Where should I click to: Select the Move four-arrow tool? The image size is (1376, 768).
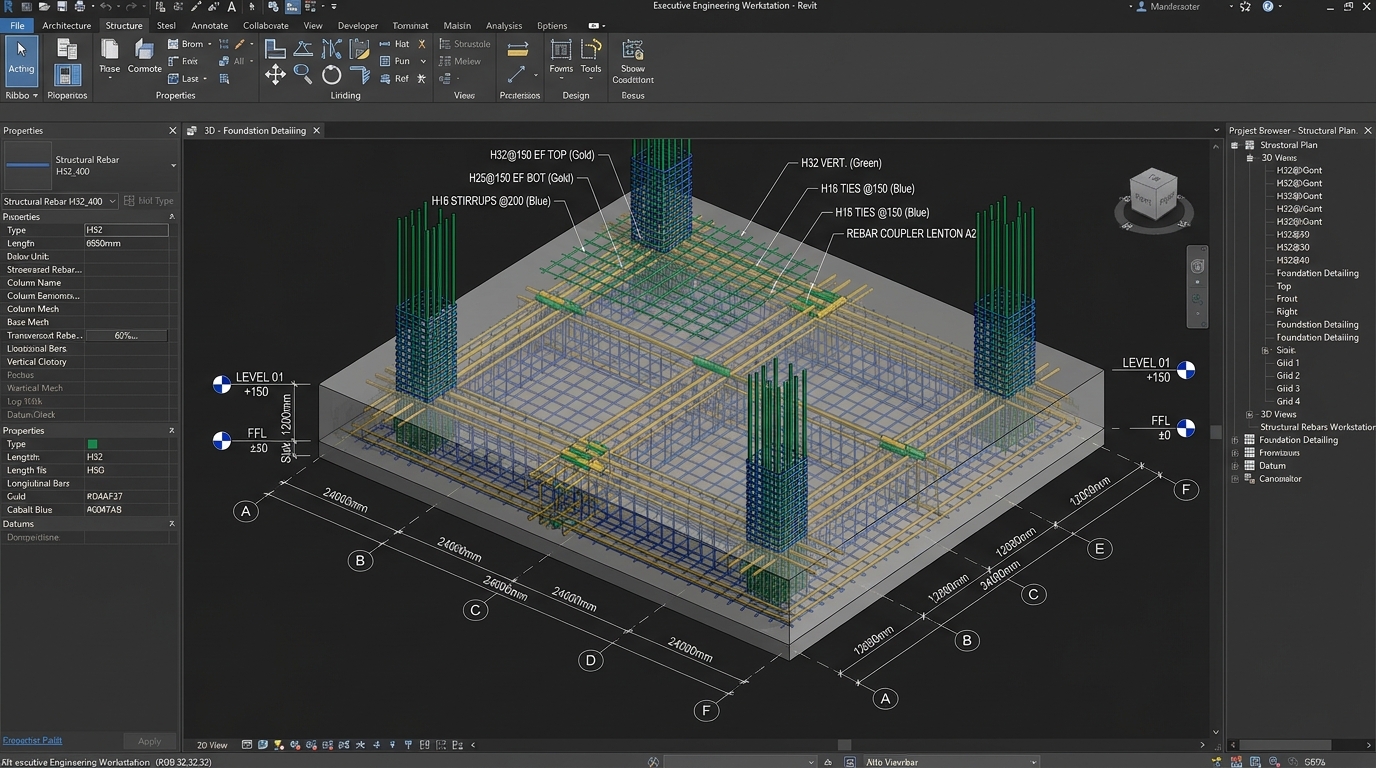275,75
